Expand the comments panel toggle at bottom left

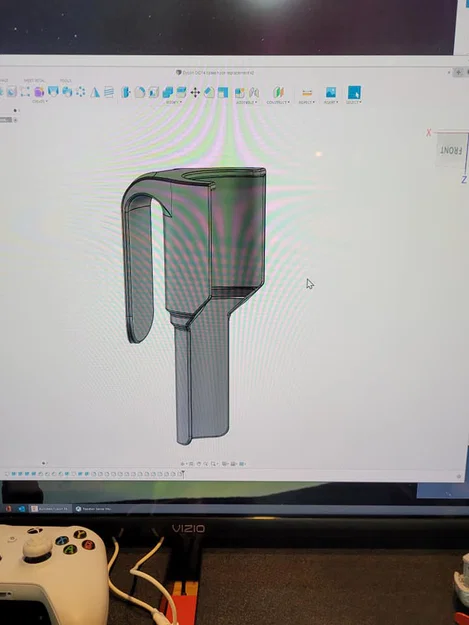click(43, 463)
